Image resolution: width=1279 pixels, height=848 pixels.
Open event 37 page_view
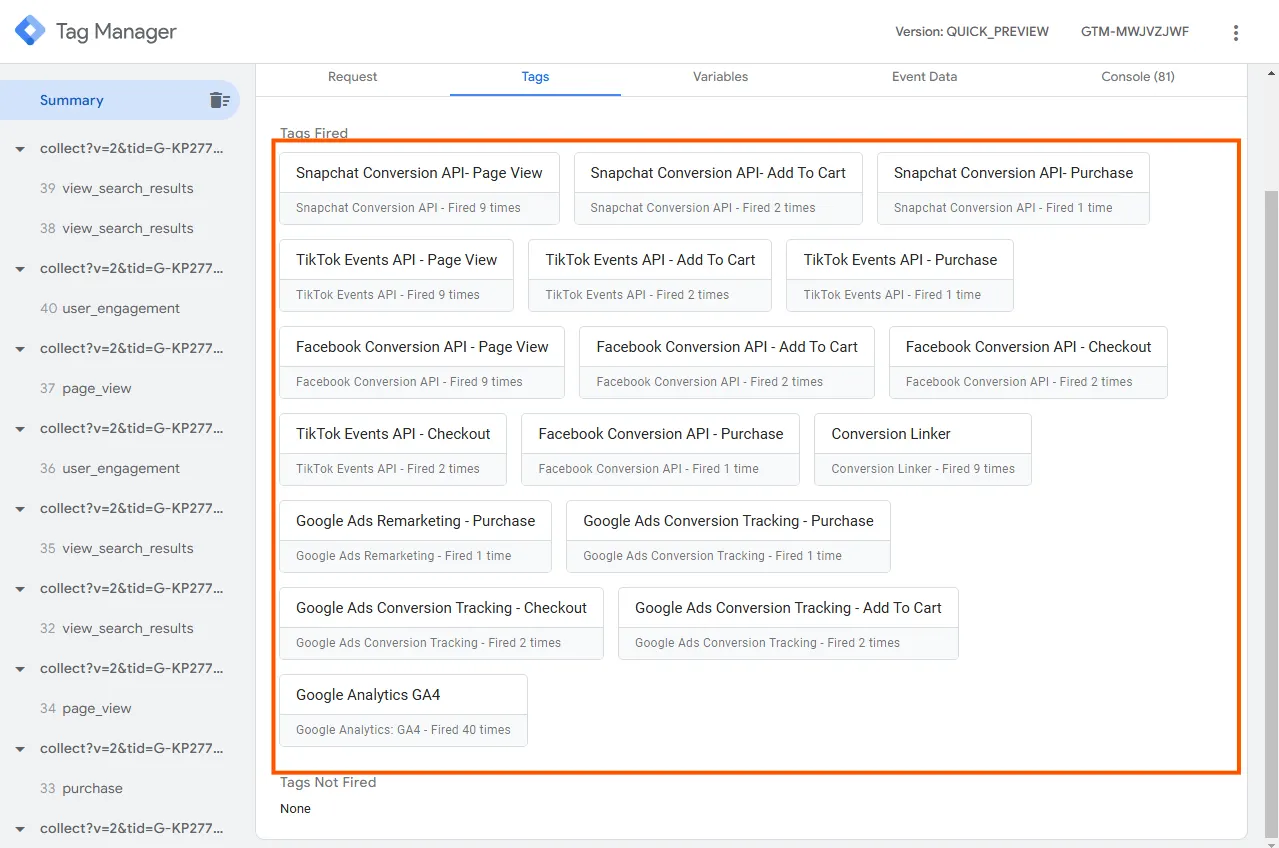pos(86,388)
